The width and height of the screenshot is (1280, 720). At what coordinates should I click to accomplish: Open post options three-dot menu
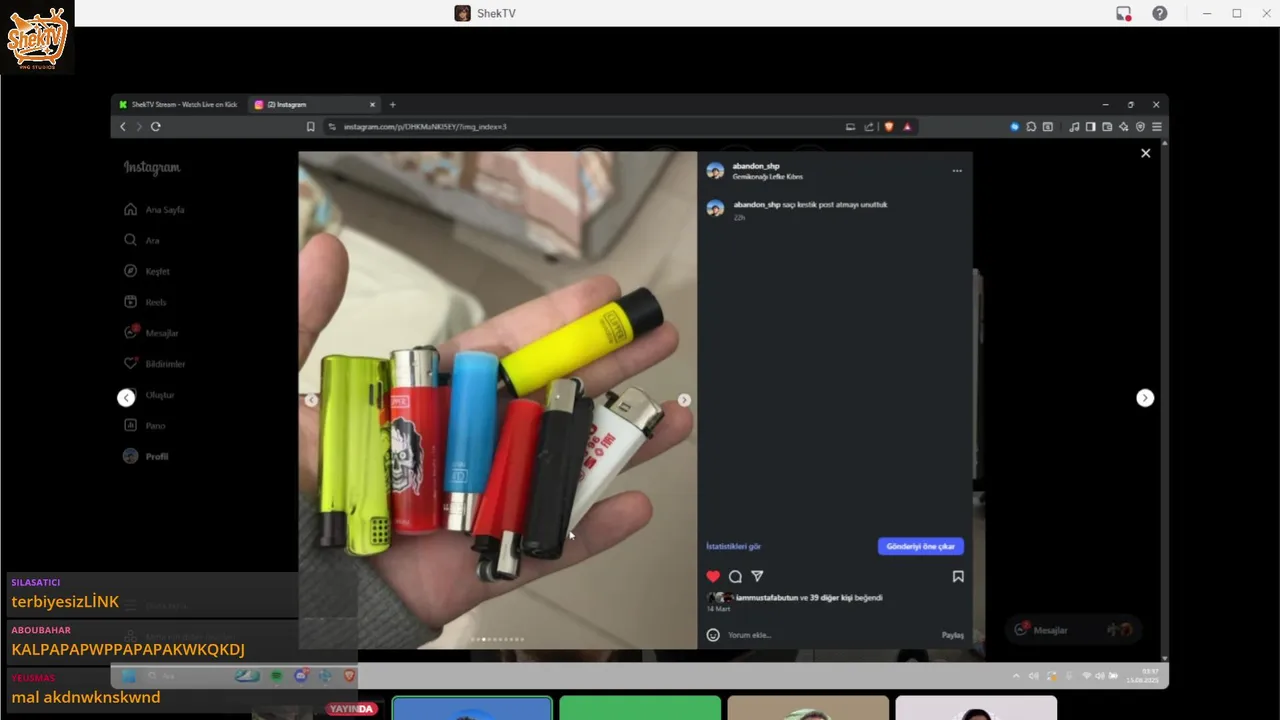[x=957, y=171]
